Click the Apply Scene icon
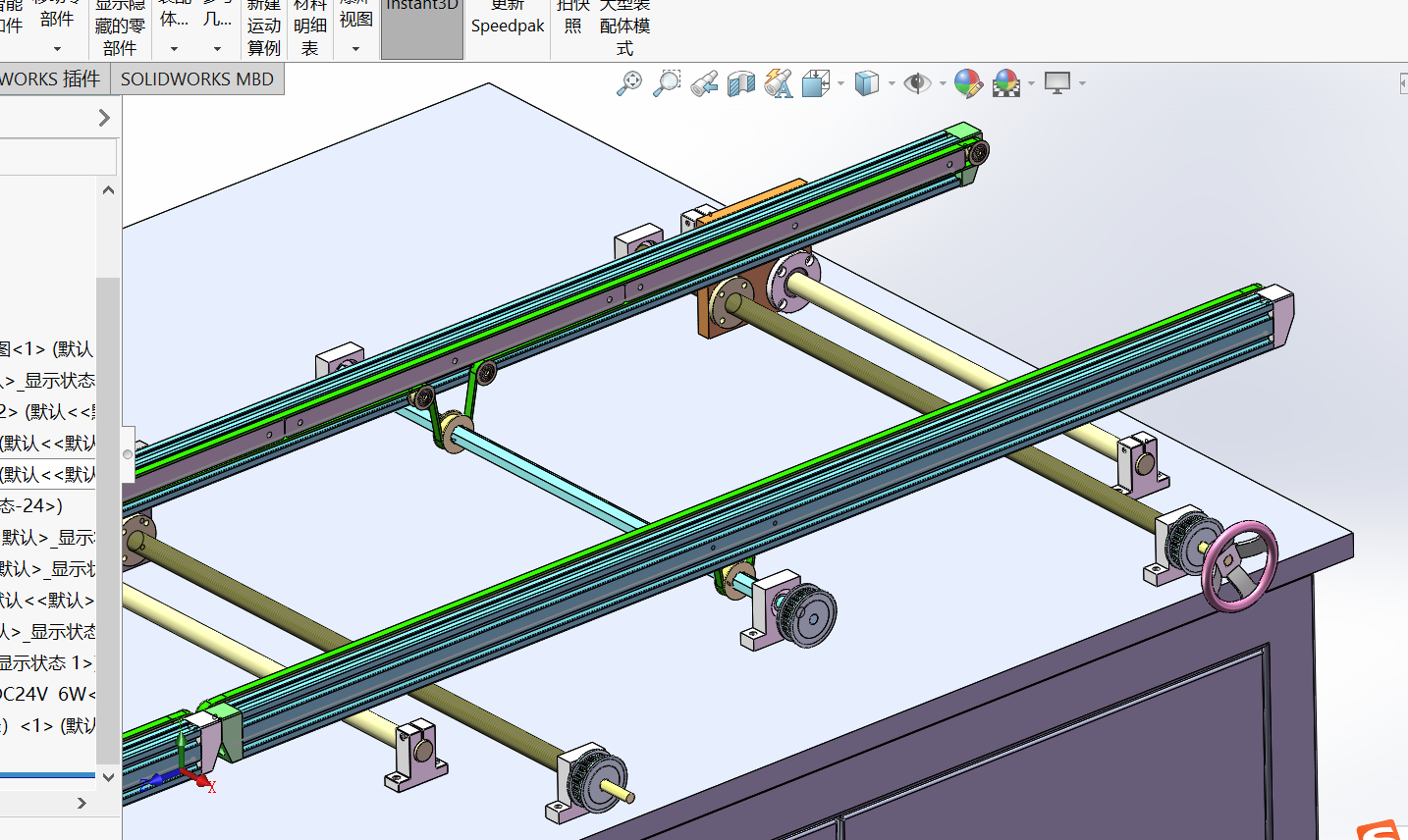 (x=1005, y=83)
